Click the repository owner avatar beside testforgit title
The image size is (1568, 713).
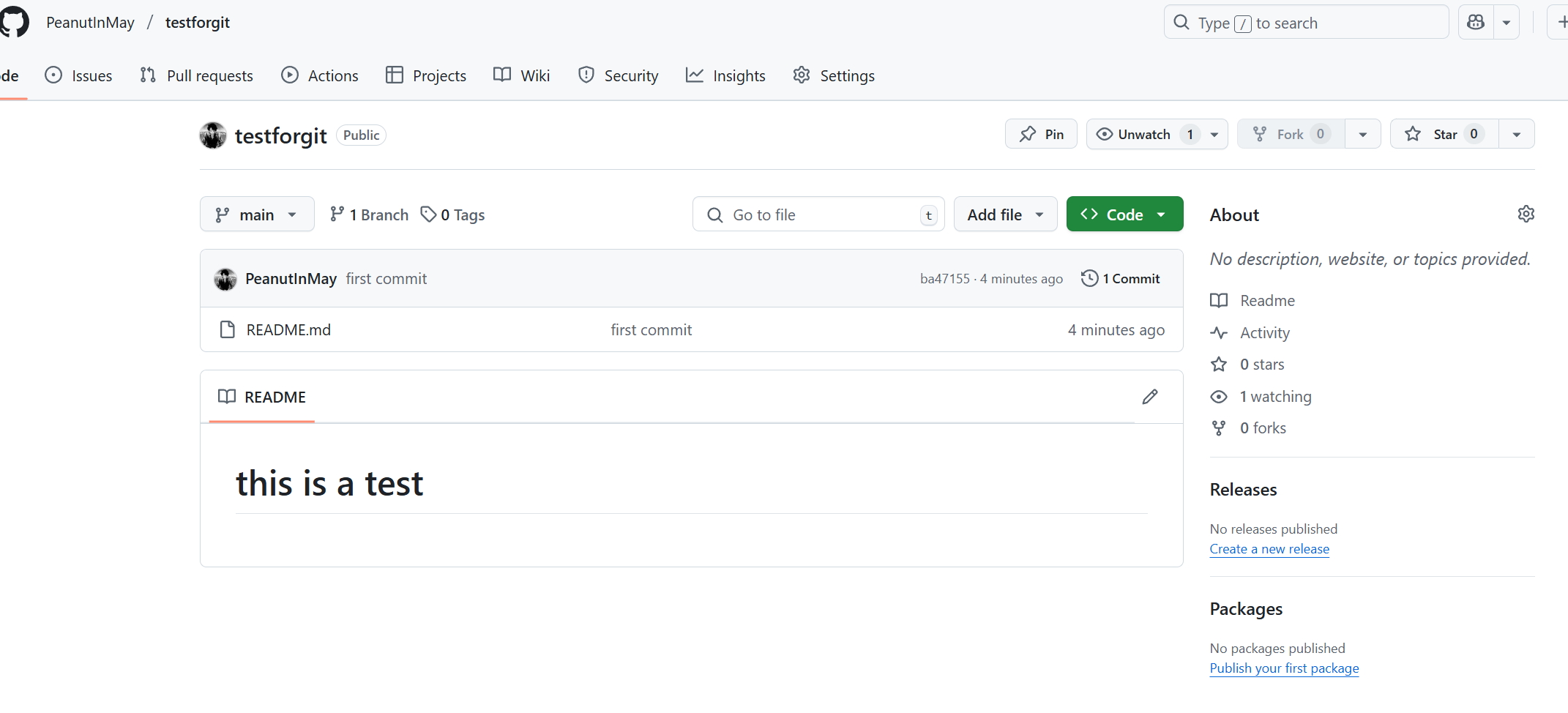213,135
